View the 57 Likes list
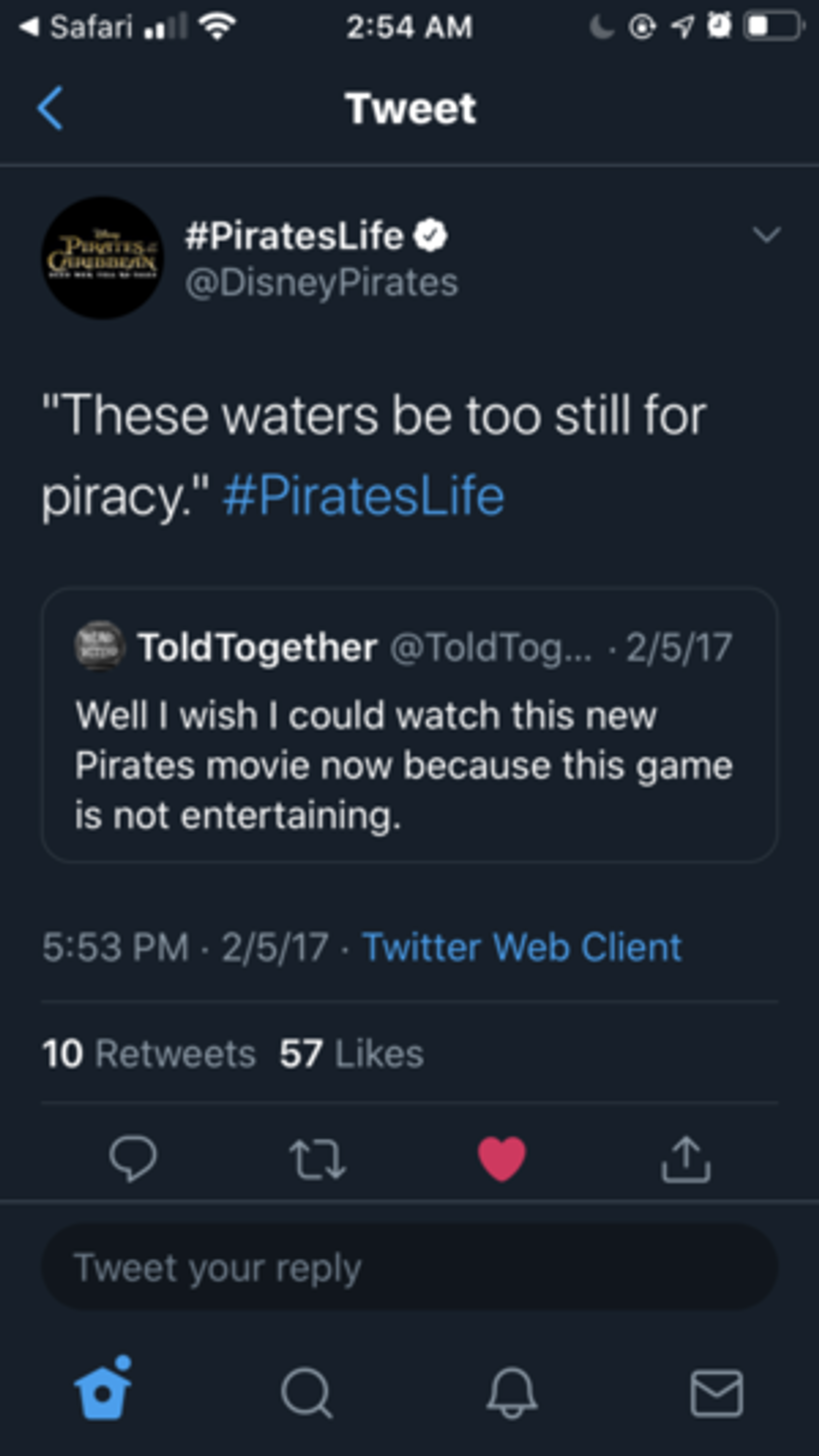 pyautogui.click(x=351, y=1053)
